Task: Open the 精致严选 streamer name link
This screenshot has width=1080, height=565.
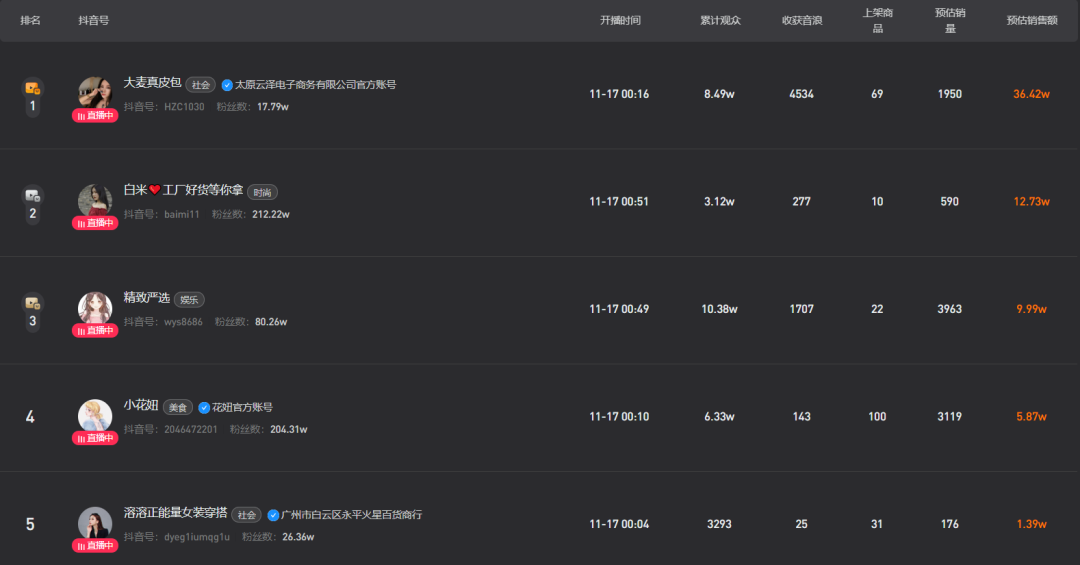Action: [146, 298]
